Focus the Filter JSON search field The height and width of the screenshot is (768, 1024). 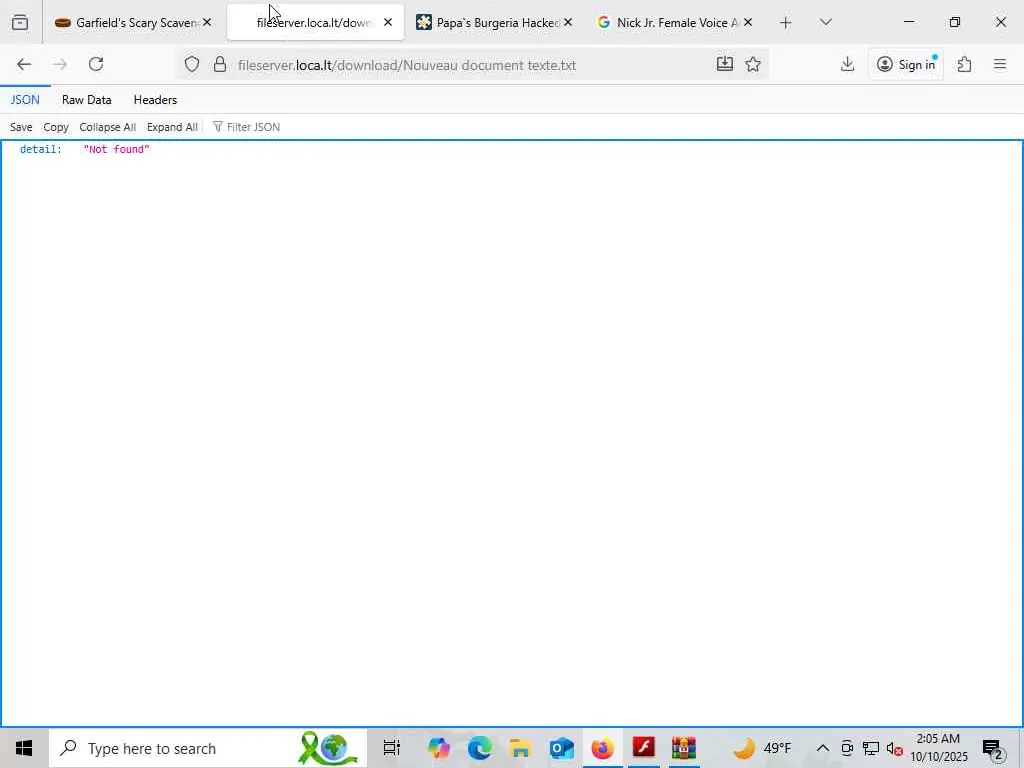[253, 127]
